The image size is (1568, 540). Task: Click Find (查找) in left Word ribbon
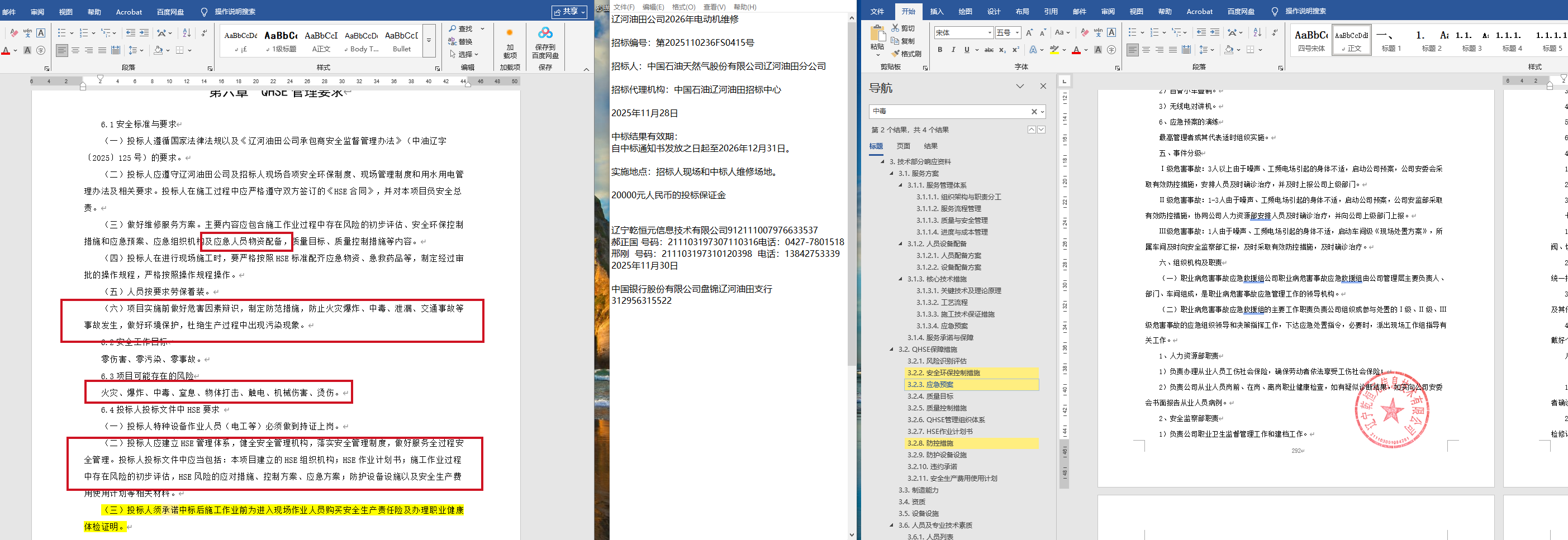[461, 28]
